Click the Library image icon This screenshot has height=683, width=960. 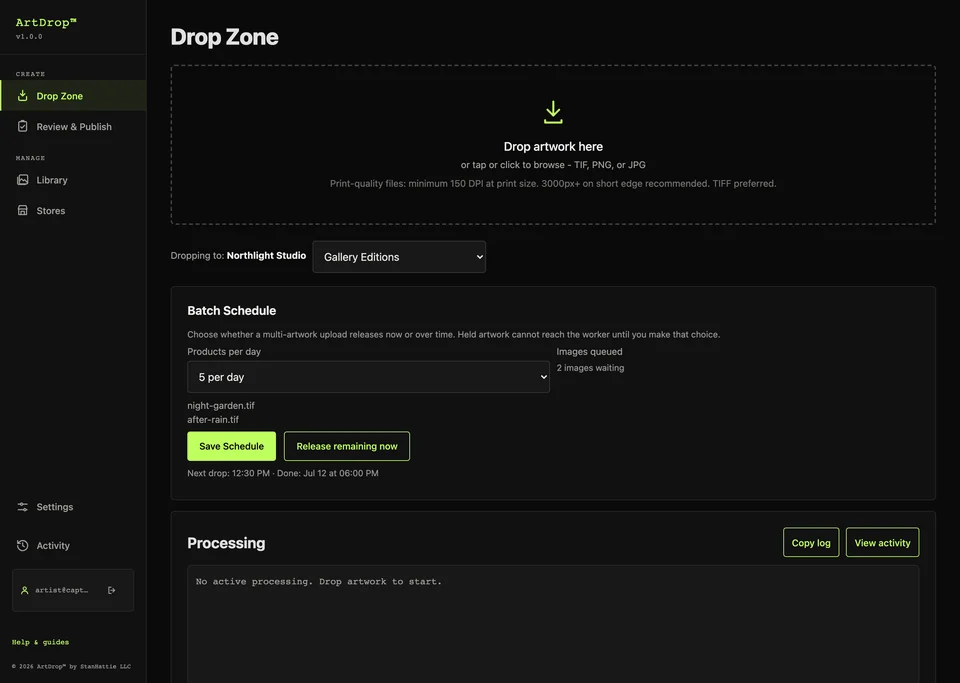[23, 180]
